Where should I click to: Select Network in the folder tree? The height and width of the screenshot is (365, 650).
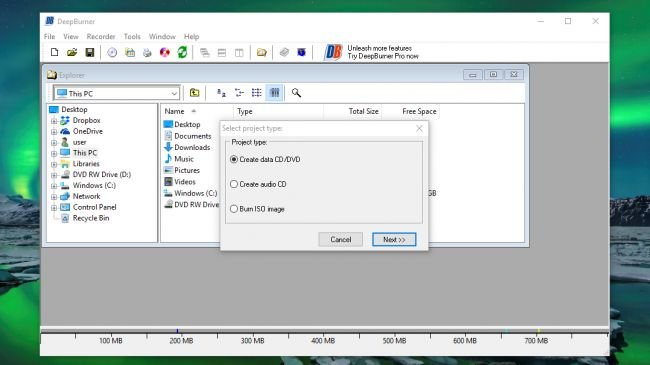[86, 196]
